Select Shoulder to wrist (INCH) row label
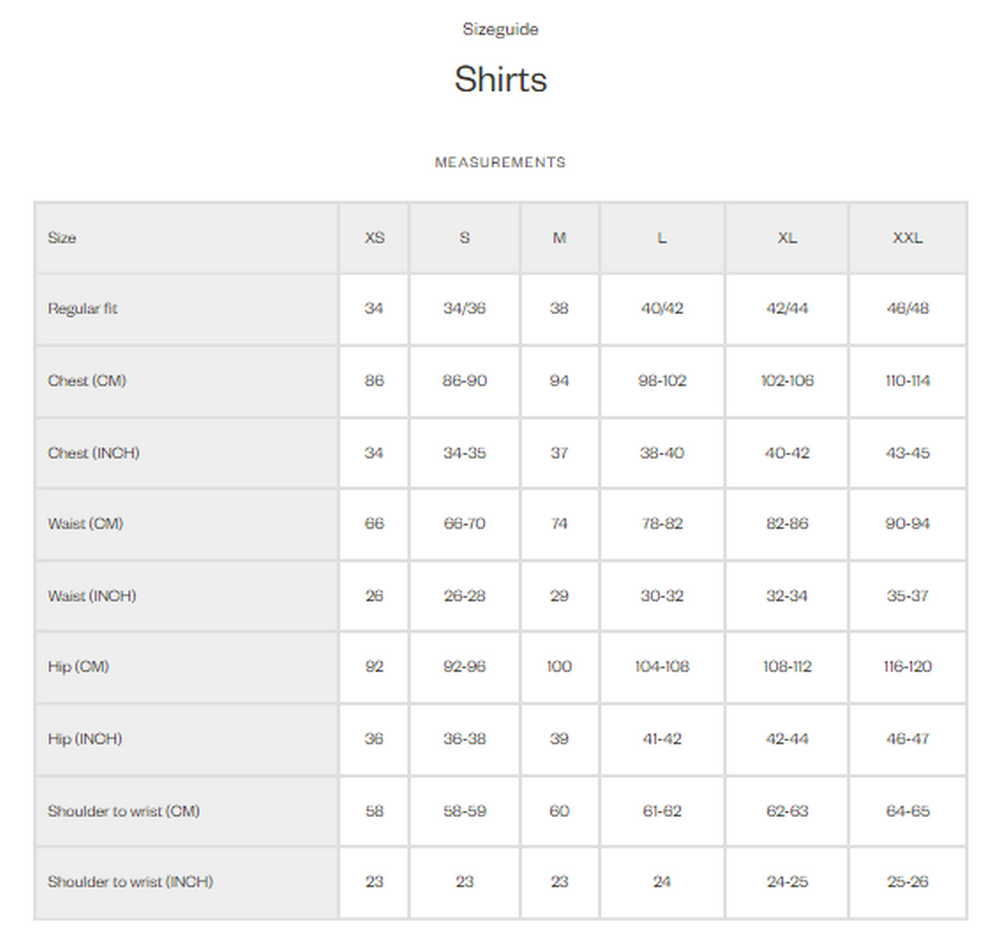 click(x=130, y=882)
